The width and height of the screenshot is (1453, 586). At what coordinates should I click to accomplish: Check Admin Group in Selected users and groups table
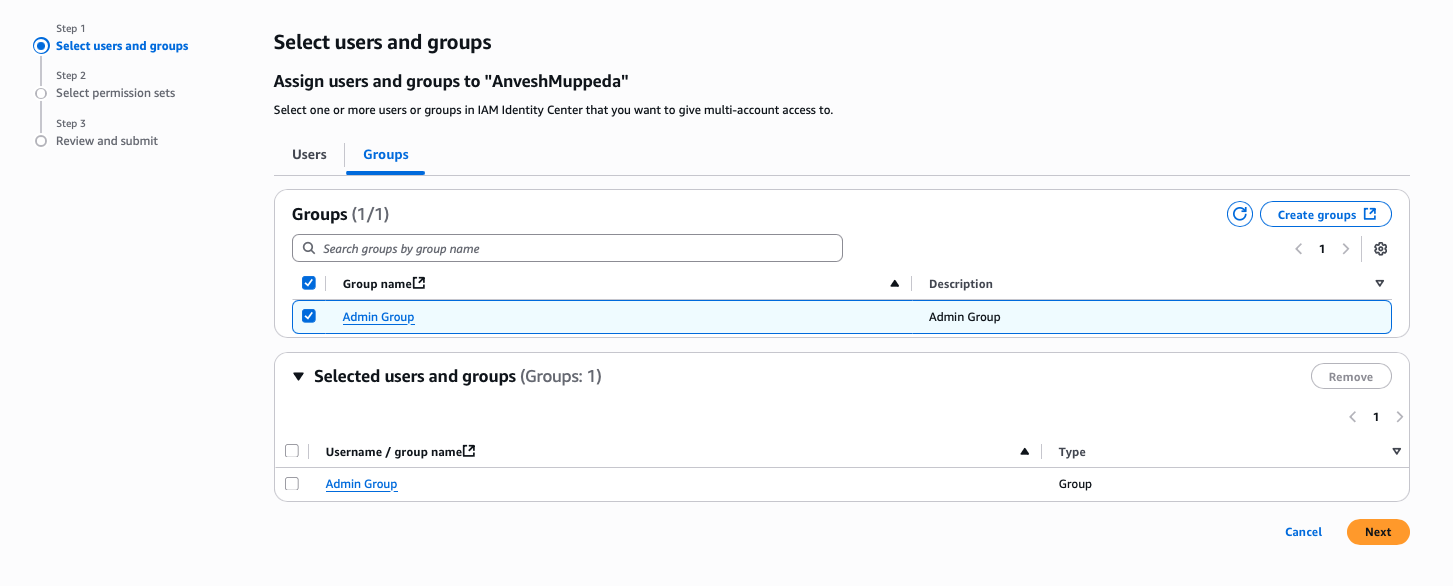(x=292, y=483)
